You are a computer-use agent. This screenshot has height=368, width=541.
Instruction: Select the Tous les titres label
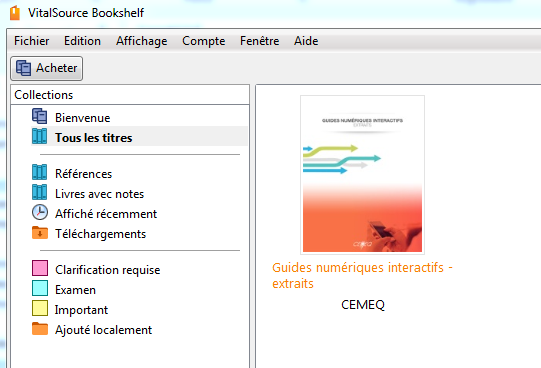tap(94, 138)
